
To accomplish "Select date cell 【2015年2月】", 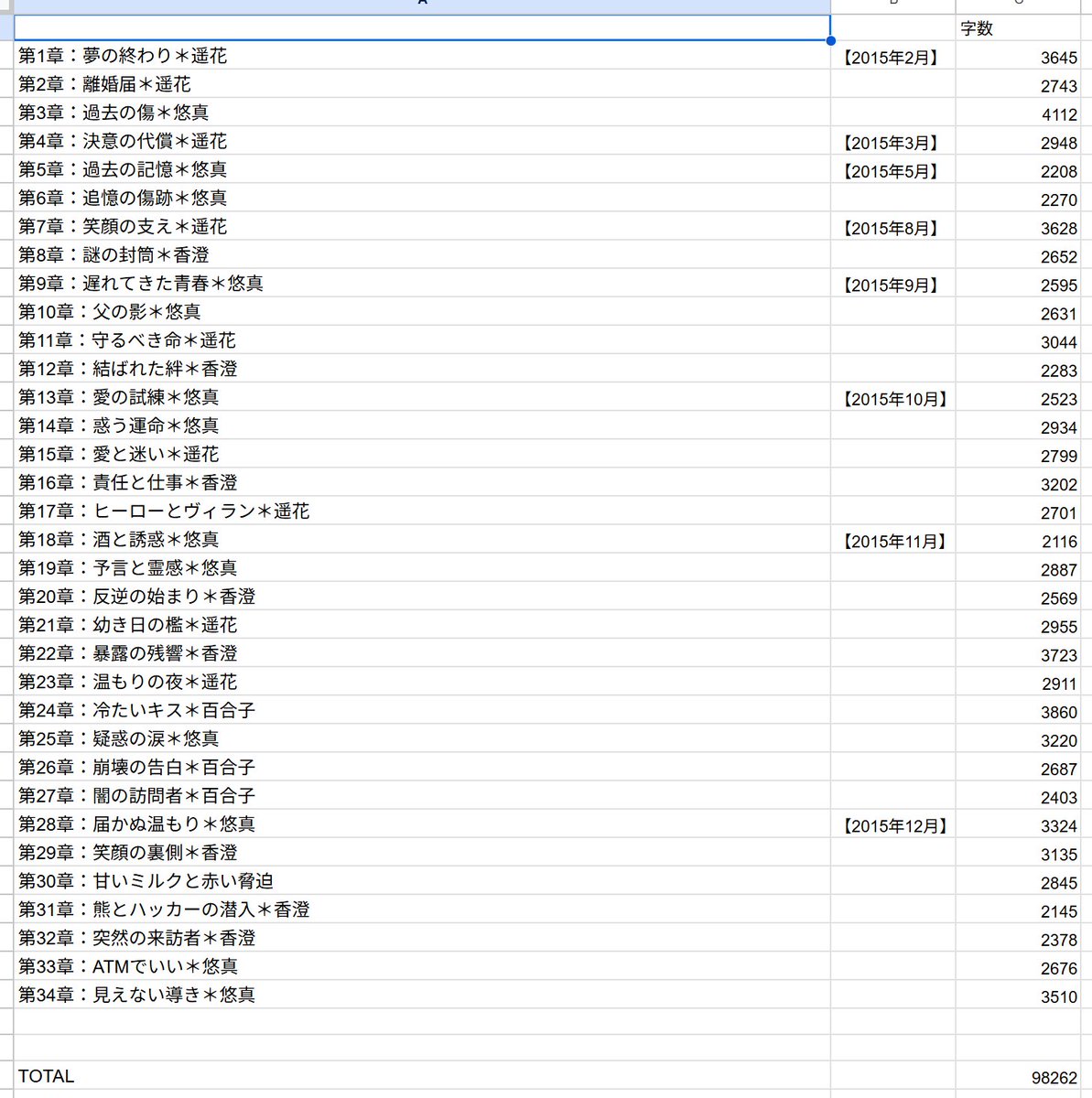I will point(893,57).
